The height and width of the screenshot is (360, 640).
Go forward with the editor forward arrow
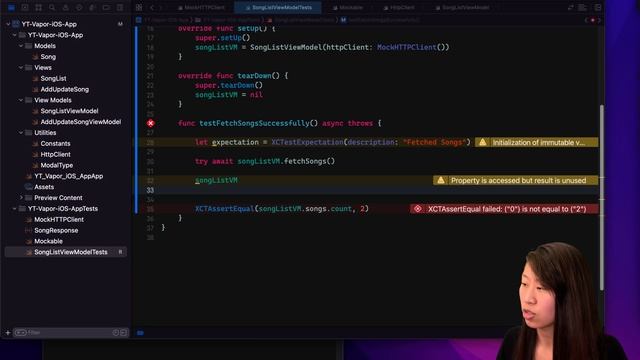coord(161,7)
